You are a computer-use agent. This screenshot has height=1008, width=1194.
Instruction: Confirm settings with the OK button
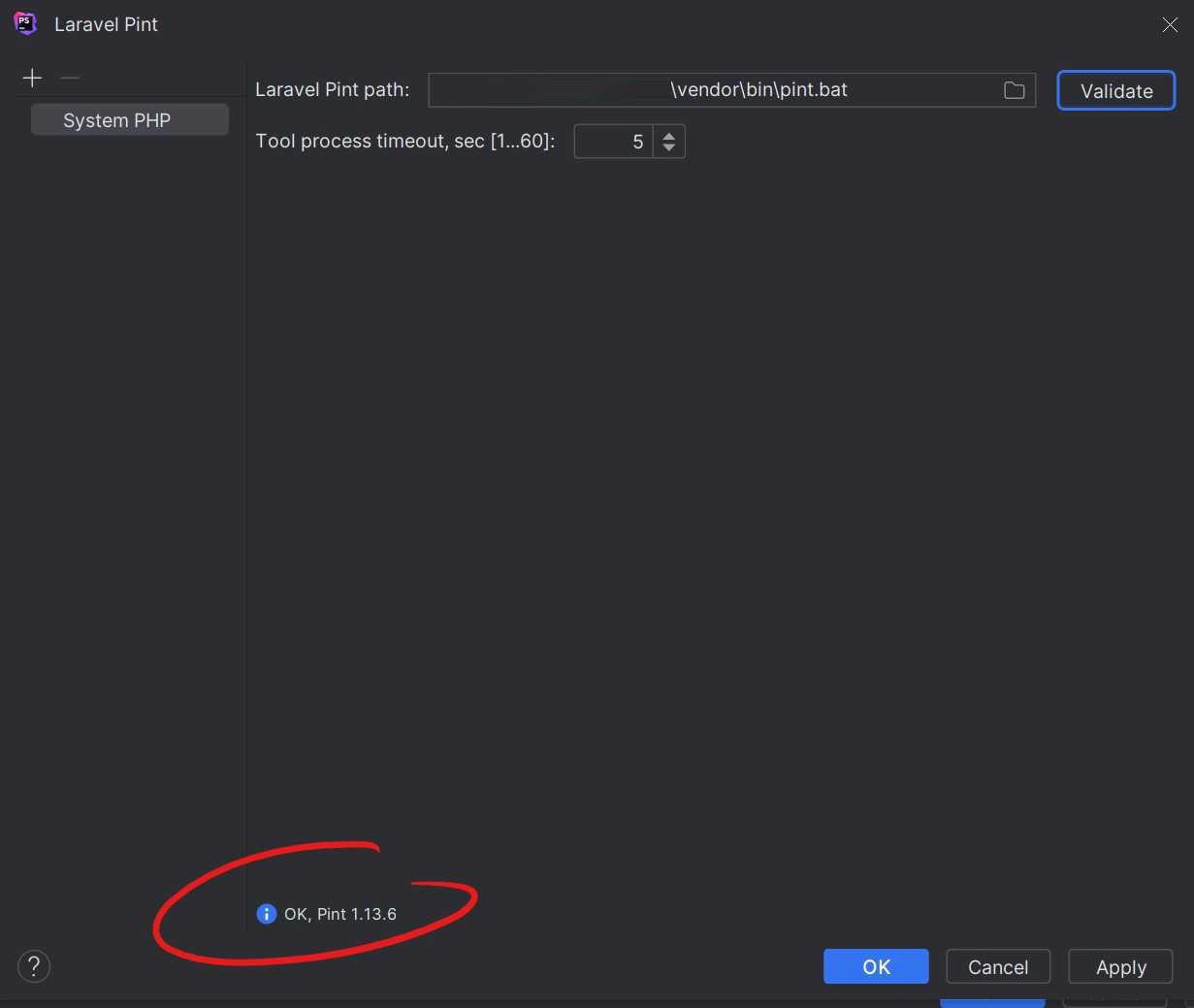876,967
